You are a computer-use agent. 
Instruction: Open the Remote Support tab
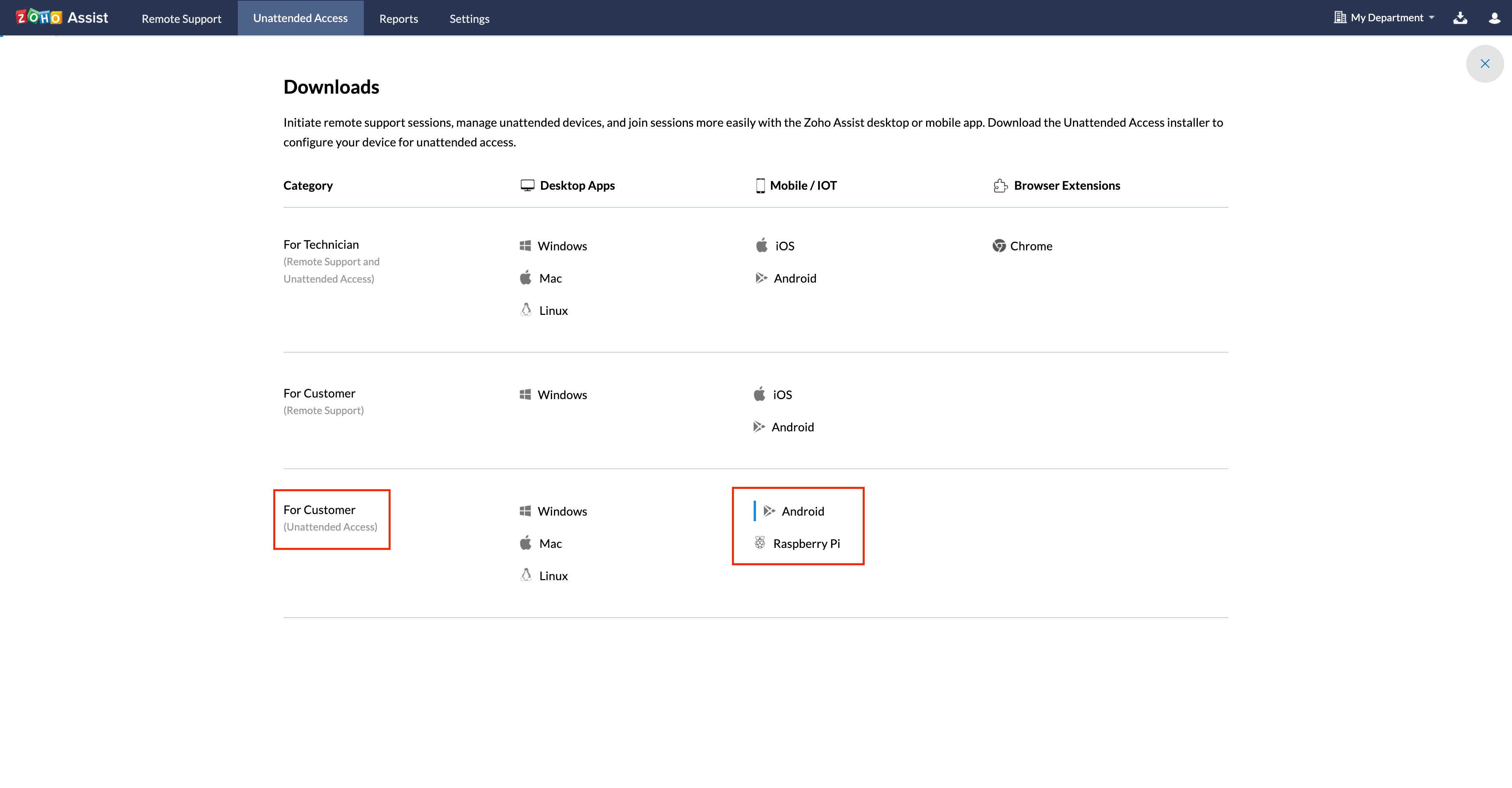(x=182, y=19)
